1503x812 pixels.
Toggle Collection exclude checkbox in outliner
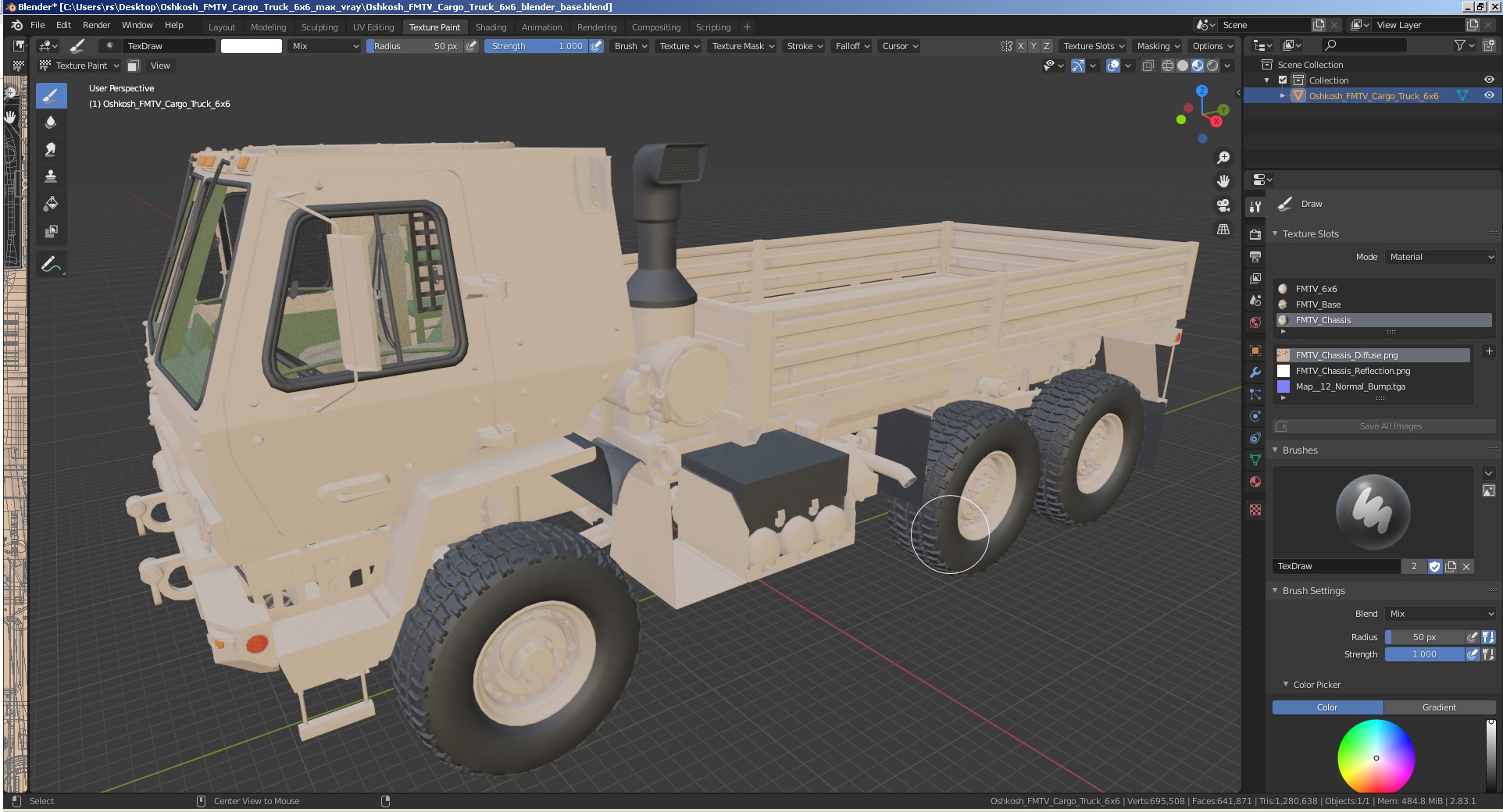click(1283, 80)
